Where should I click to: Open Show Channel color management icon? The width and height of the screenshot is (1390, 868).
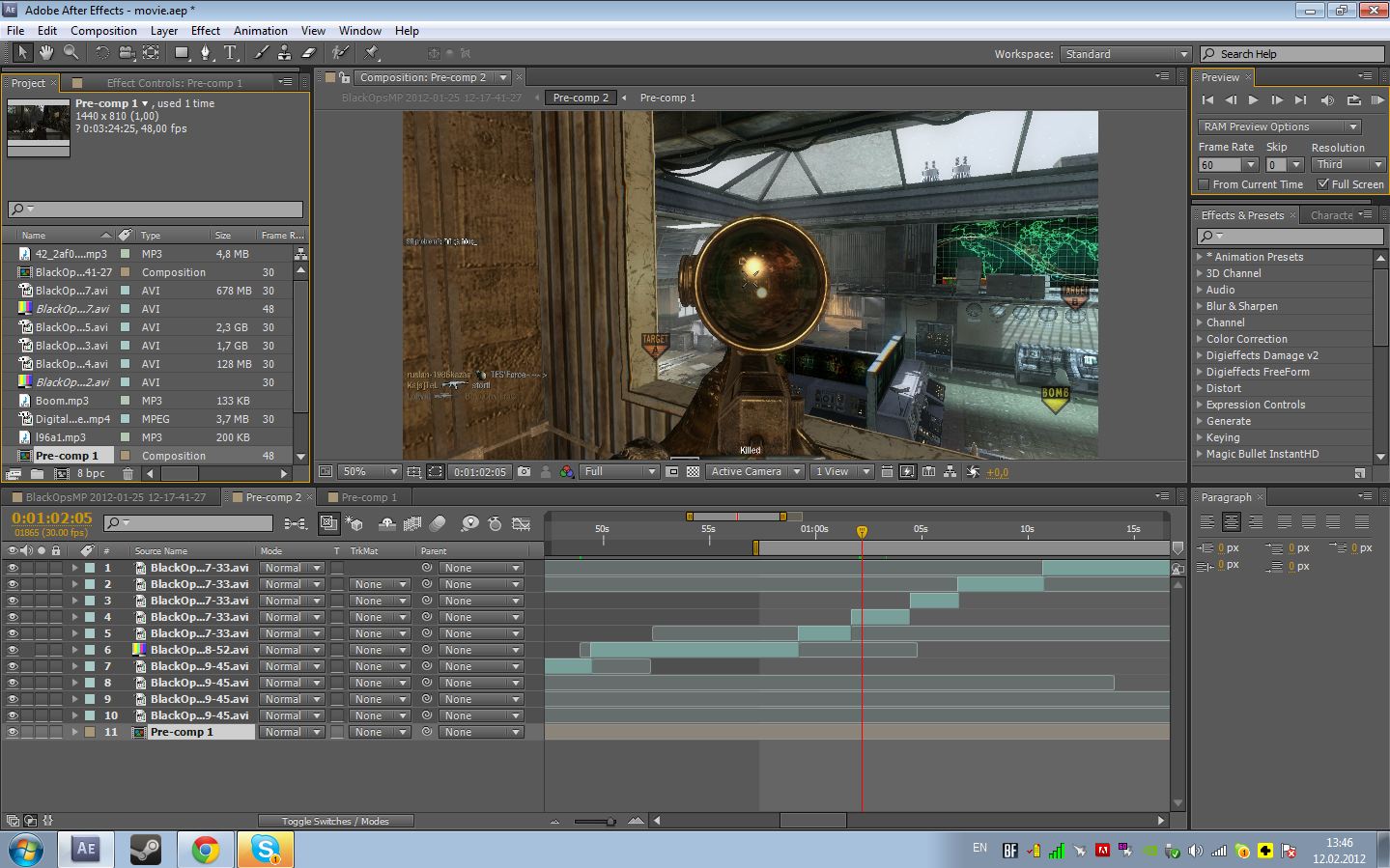pos(566,472)
